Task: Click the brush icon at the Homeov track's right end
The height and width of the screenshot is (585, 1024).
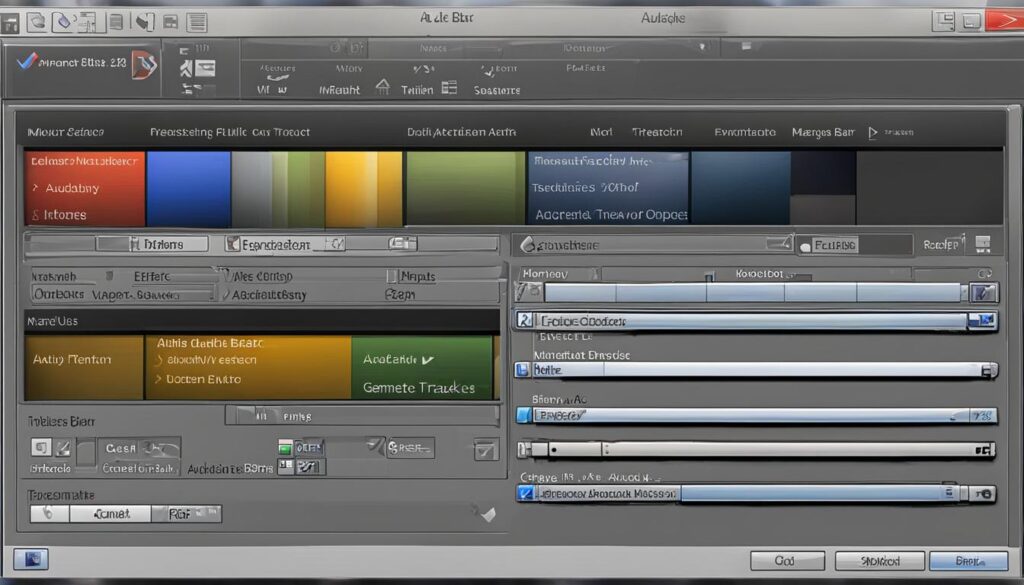Action: pyautogui.click(x=984, y=292)
